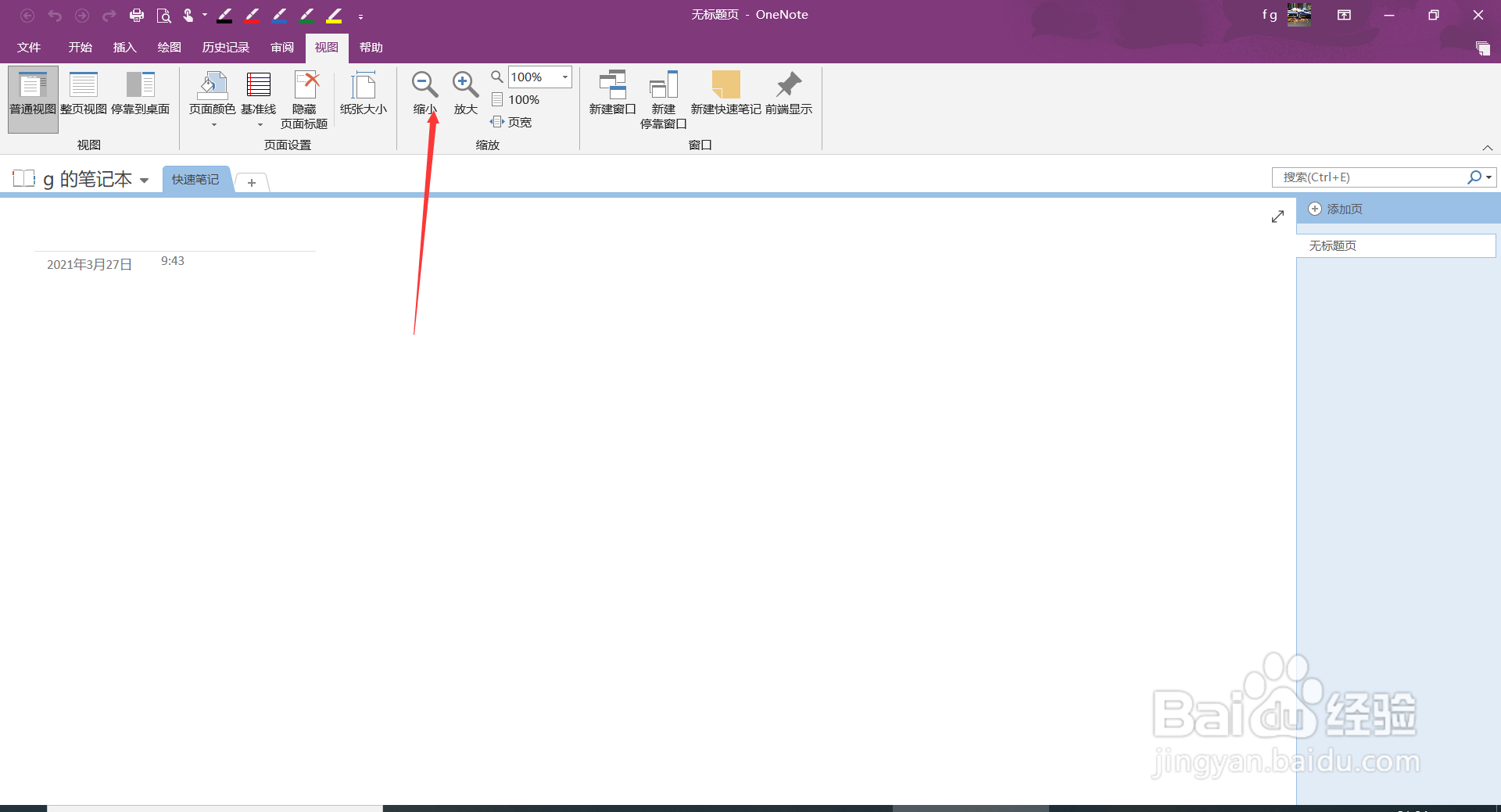Click the user account picture

[x=1299, y=15]
